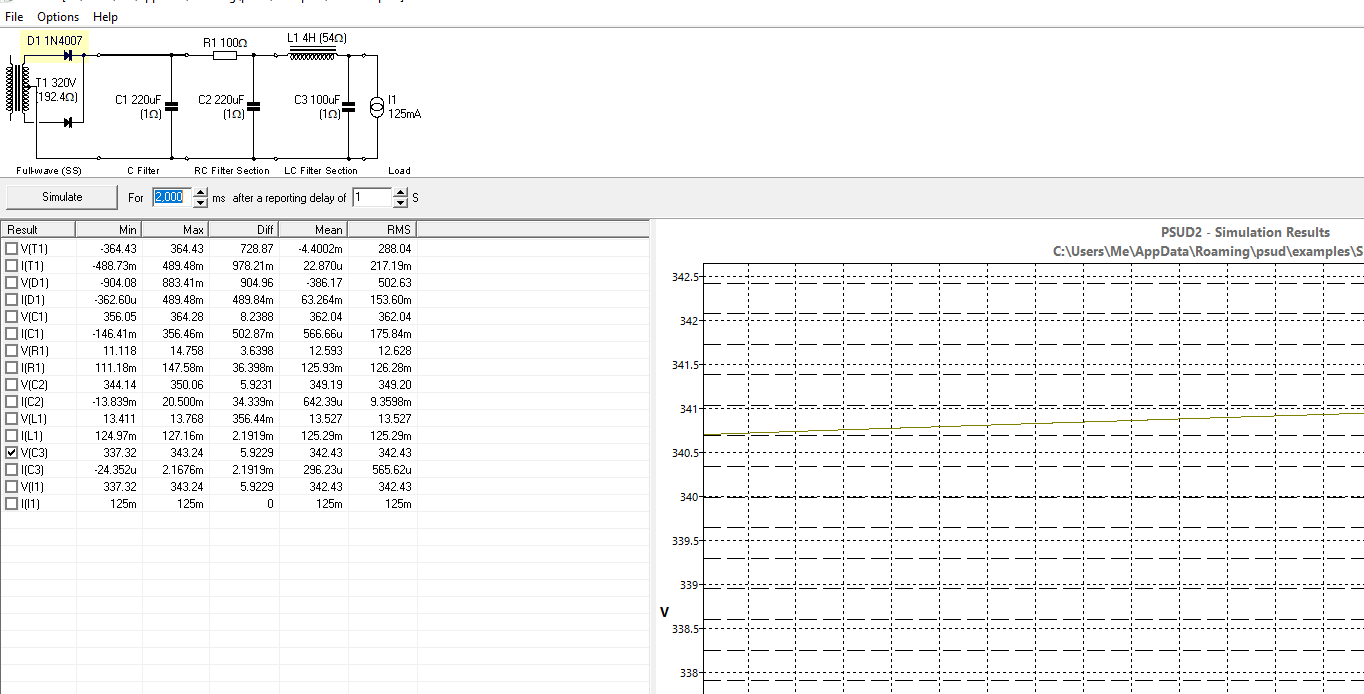Open the File menu

pyautogui.click(x=14, y=17)
